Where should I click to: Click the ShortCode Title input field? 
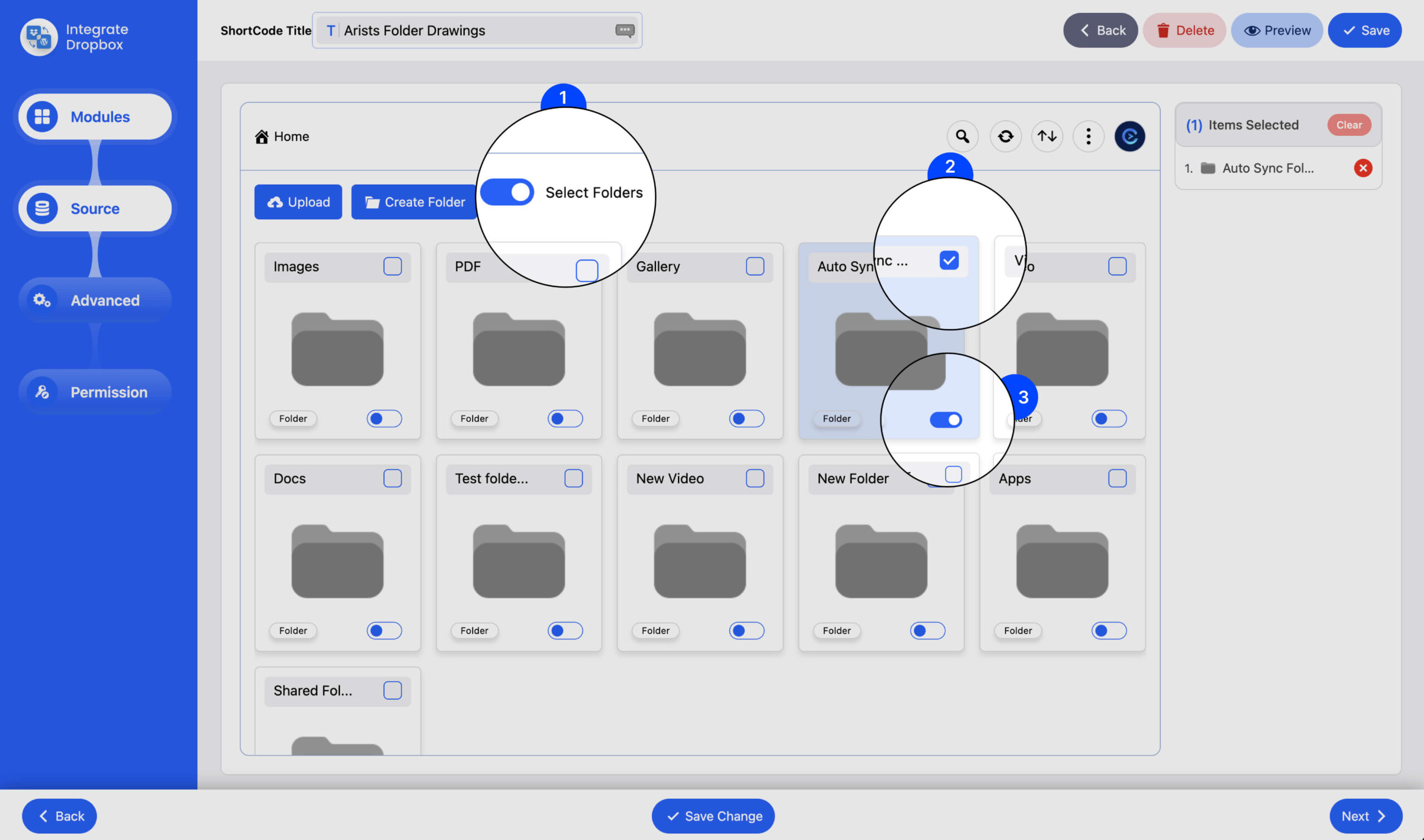pos(477,31)
